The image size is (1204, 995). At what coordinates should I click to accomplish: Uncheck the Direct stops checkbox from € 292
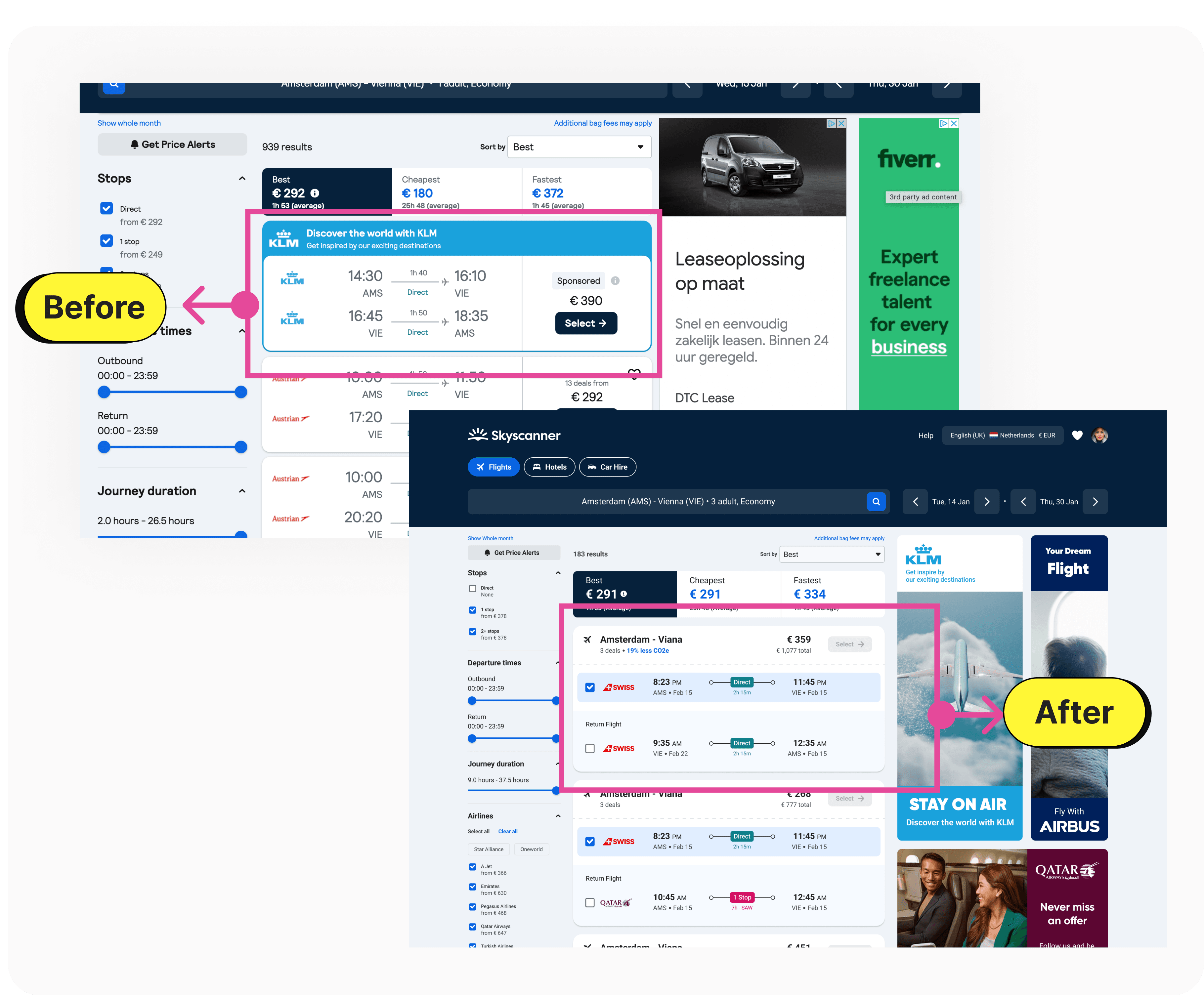pyautogui.click(x=107, y=209)
